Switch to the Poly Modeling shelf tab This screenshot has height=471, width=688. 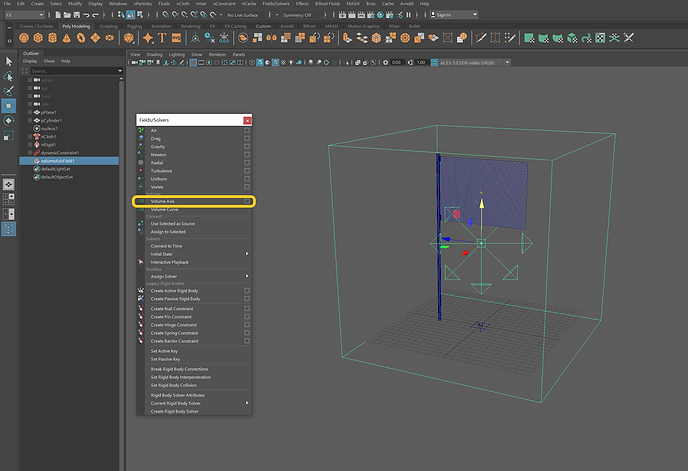point(76,26)
